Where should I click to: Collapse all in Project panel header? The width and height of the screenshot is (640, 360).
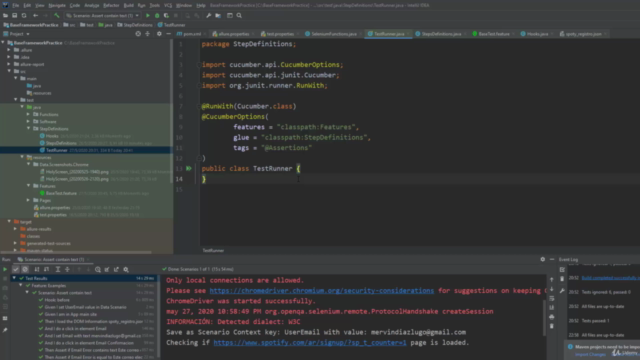click(x=147, y=34)
